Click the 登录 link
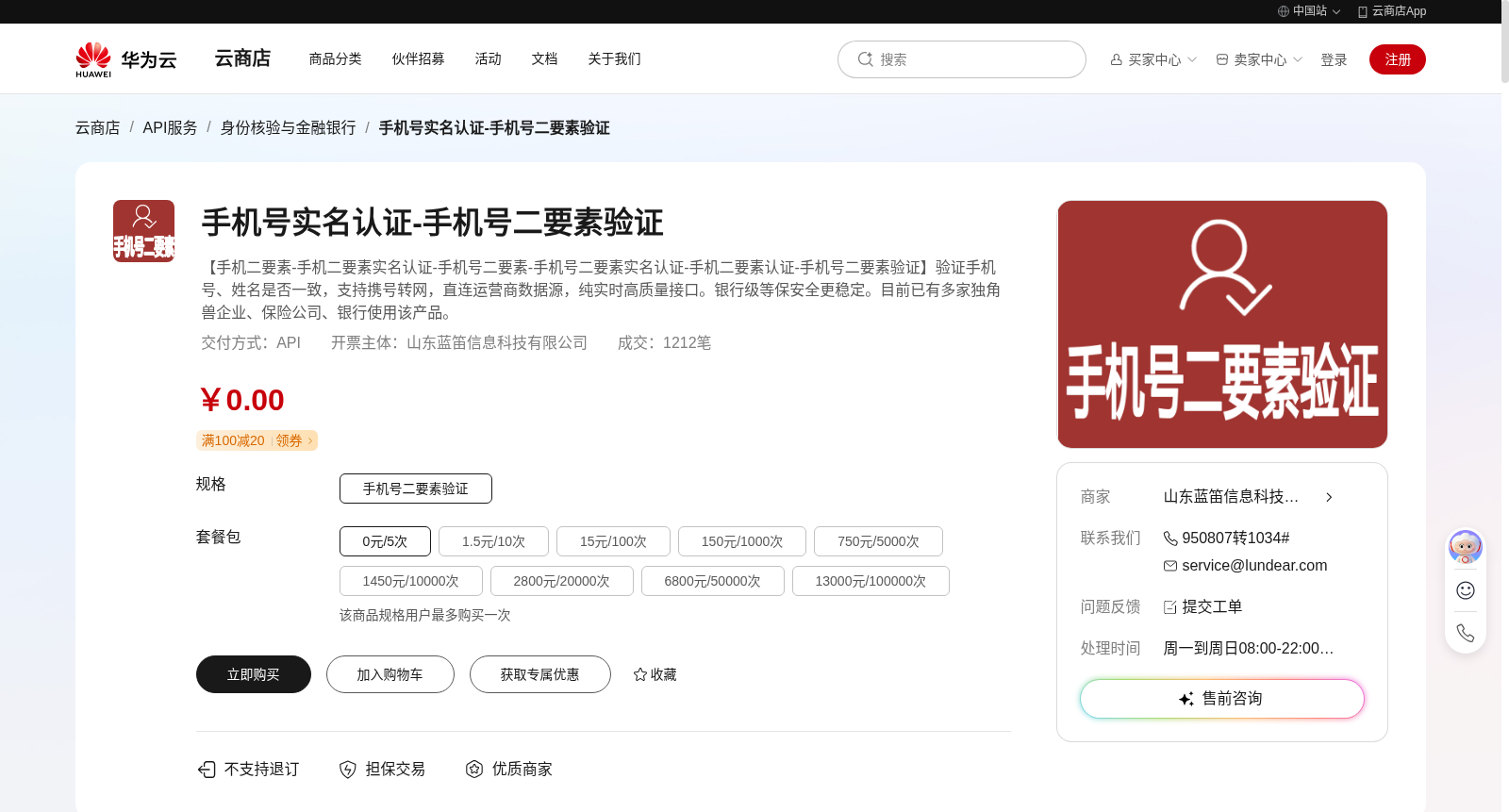Image resolution: width=1509 pixels, height=812 pixels. coord(1334,59)
